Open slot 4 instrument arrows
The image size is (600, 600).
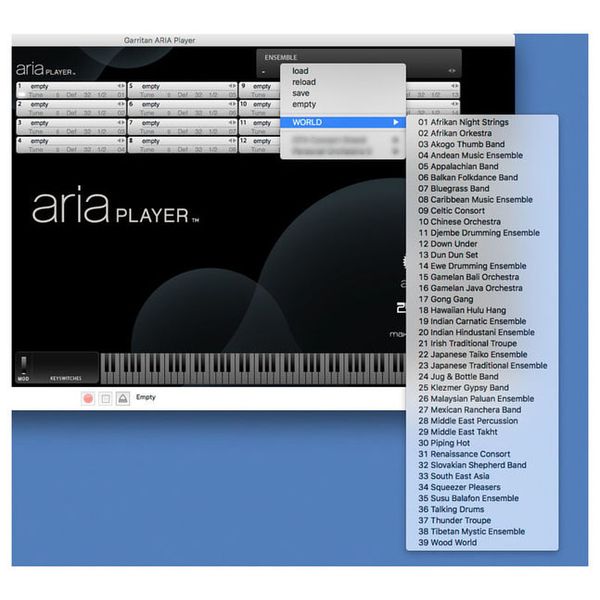[x=121, y=141]
